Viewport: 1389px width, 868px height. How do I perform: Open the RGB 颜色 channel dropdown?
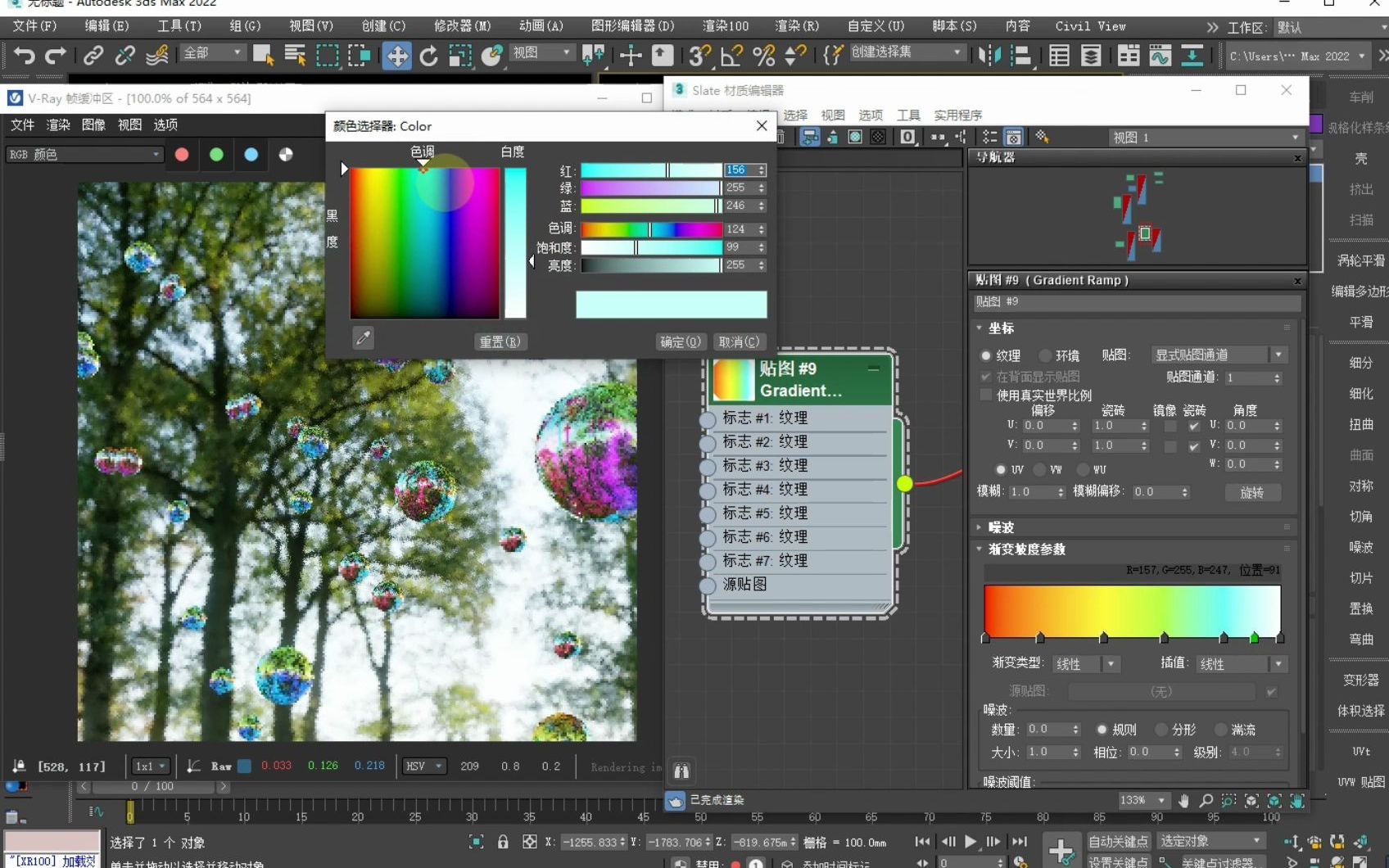pos(84,154)
